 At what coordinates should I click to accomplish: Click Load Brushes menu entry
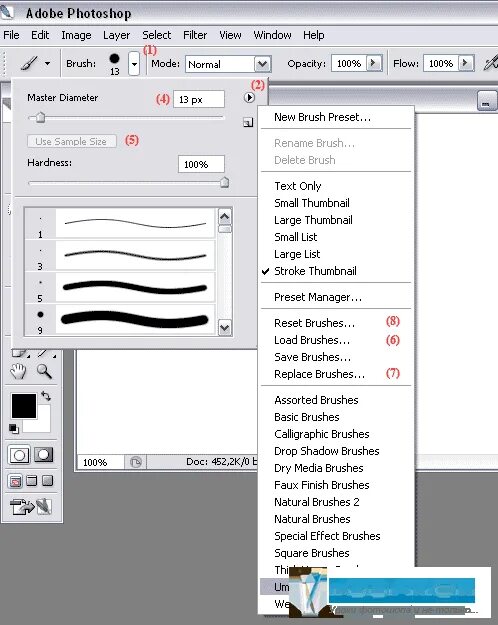(x=336, y=340)
